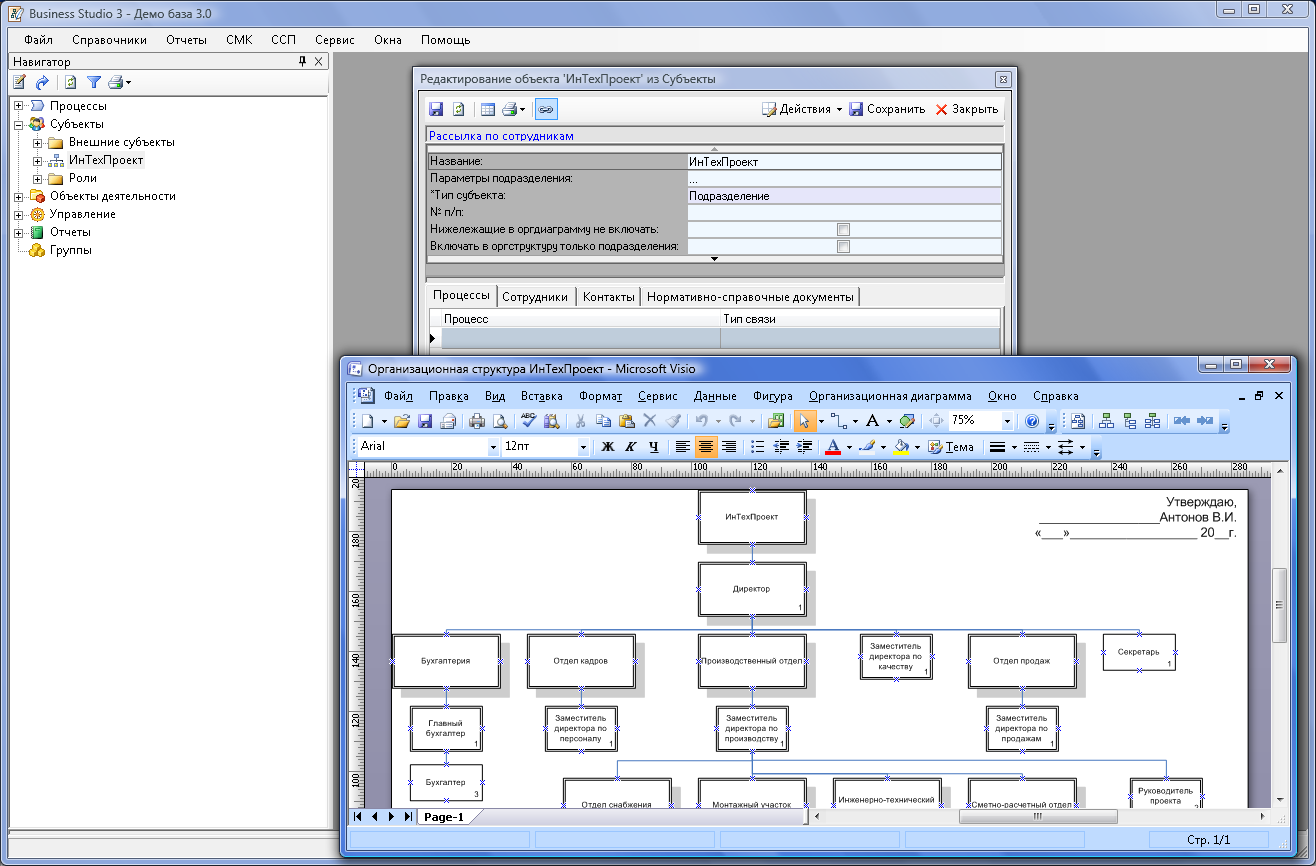The image size is (1316, 866).
Task: Click the 'Рассылка по сотрудникам' link
Action: pos(501,136)
